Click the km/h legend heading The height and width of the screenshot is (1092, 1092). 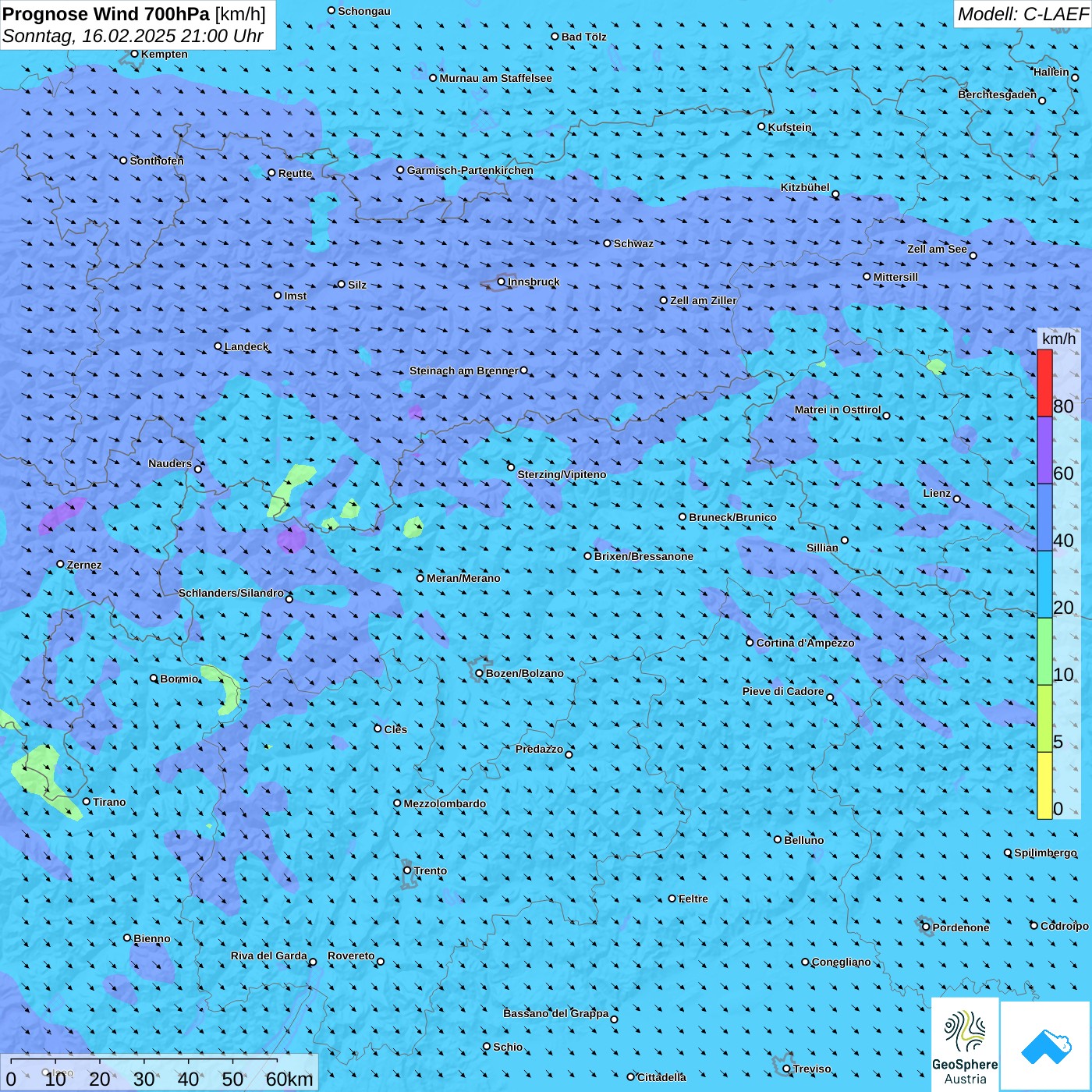point(1058,339)
